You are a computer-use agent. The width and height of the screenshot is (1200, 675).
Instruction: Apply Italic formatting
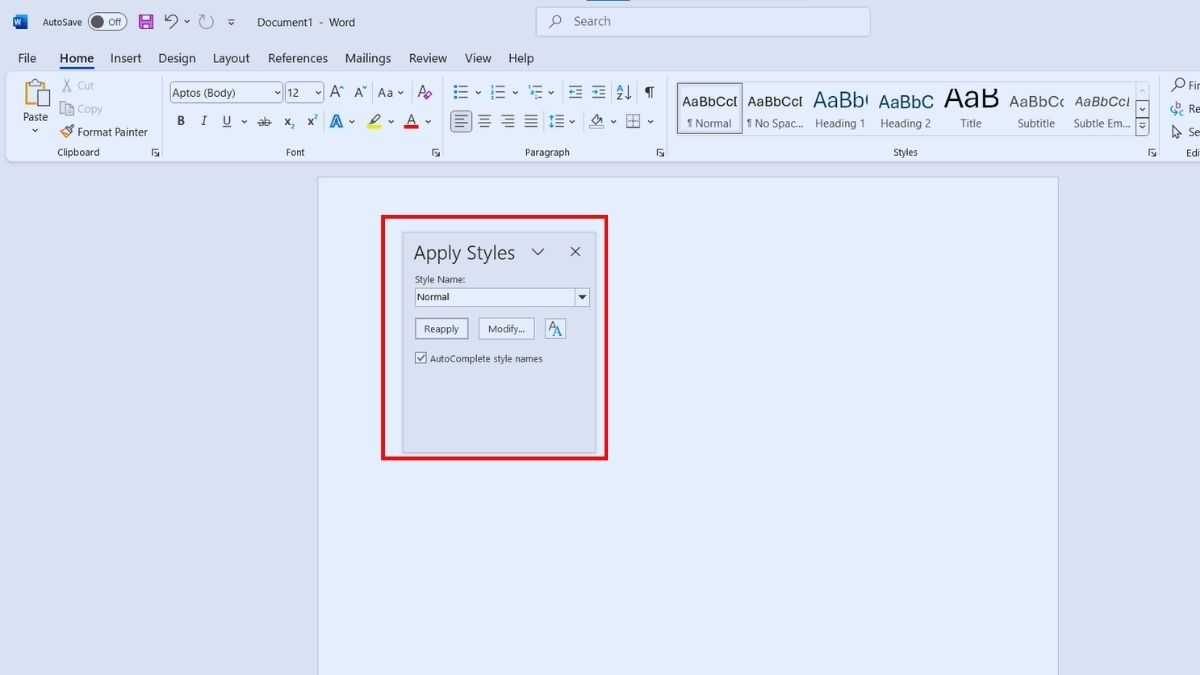click(x=204, y=121)
